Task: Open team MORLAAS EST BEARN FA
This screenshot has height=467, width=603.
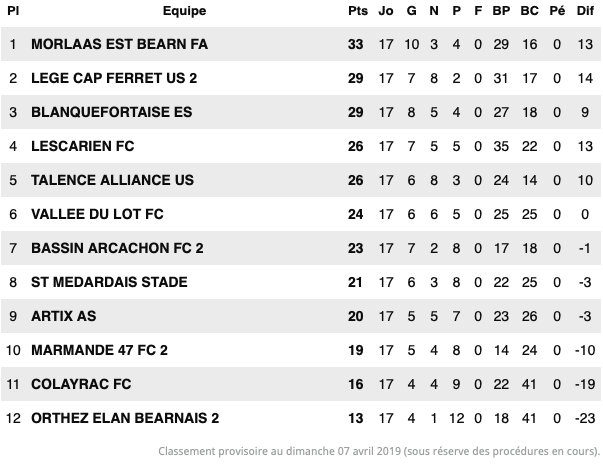Action: [x=119, y=44]
